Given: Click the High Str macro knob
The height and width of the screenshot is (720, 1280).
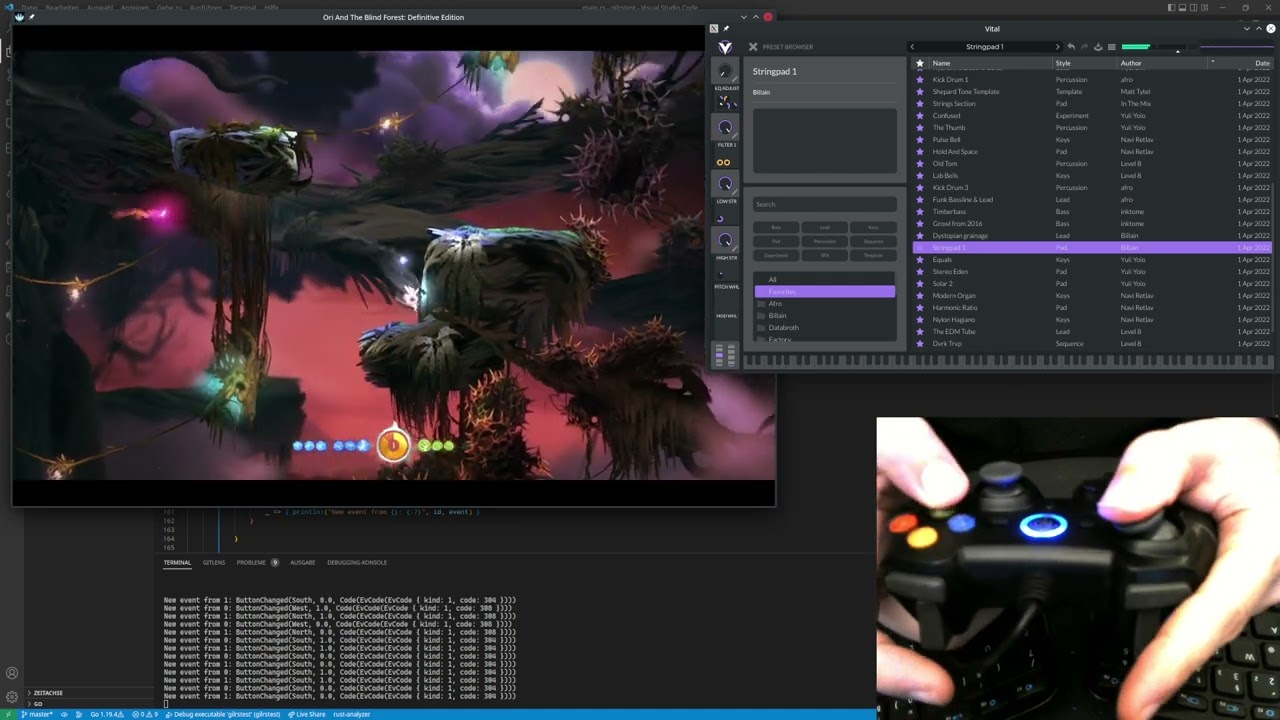Looking at the screenshot, I should (726, 240).
